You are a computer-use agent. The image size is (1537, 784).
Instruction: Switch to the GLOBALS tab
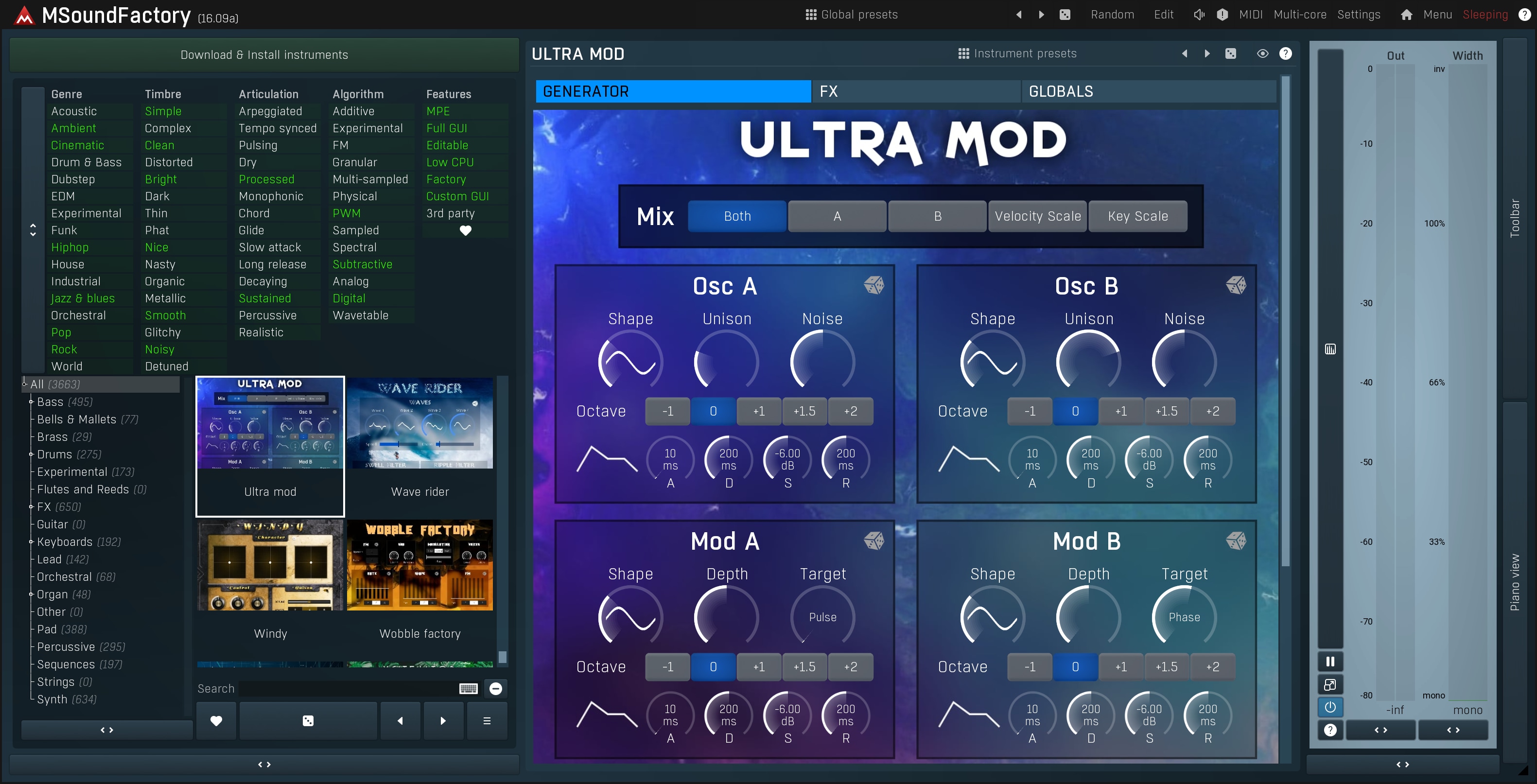[x=1149, y=91]
